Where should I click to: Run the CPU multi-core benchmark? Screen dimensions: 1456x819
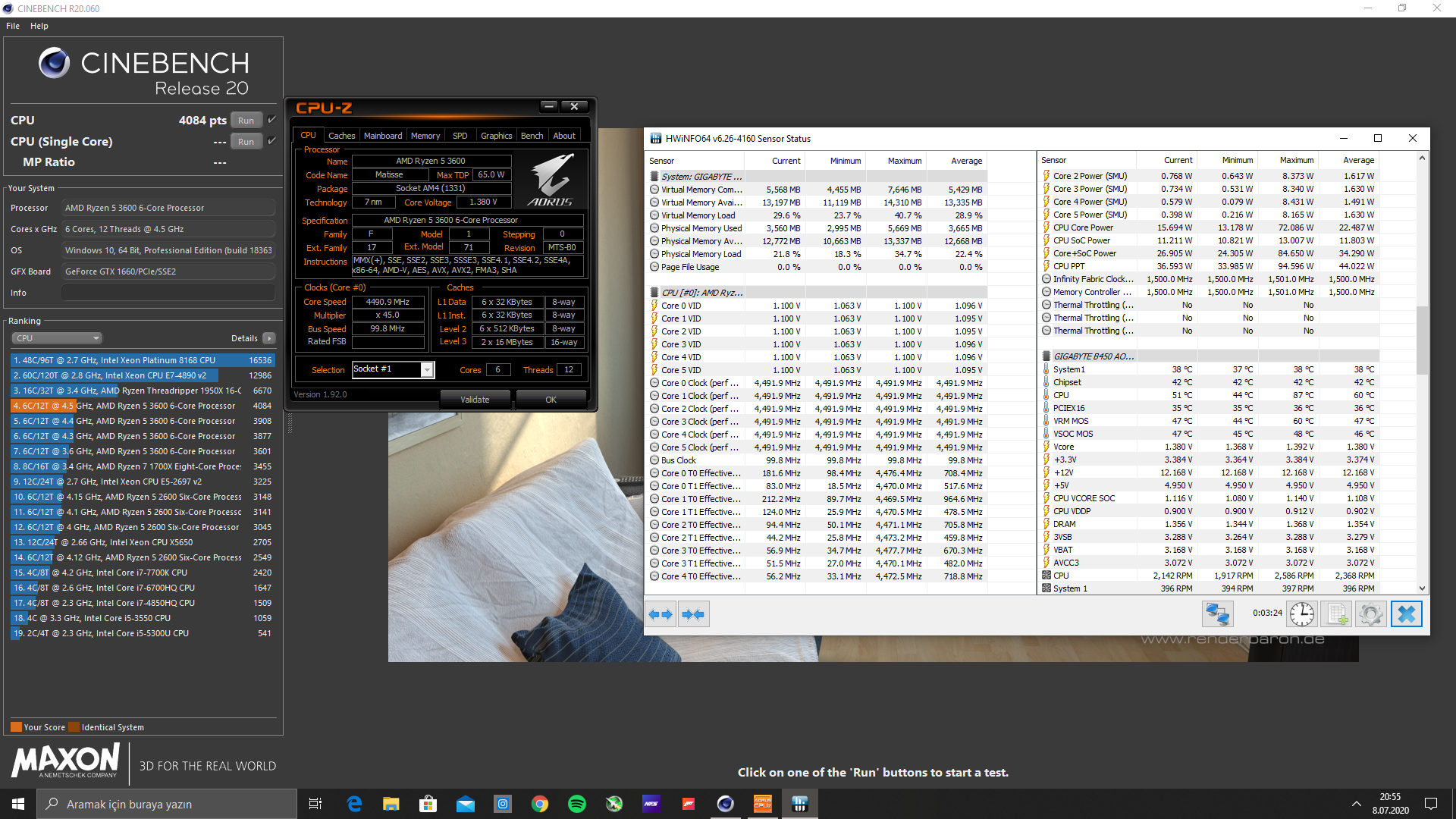click(246, 121)
